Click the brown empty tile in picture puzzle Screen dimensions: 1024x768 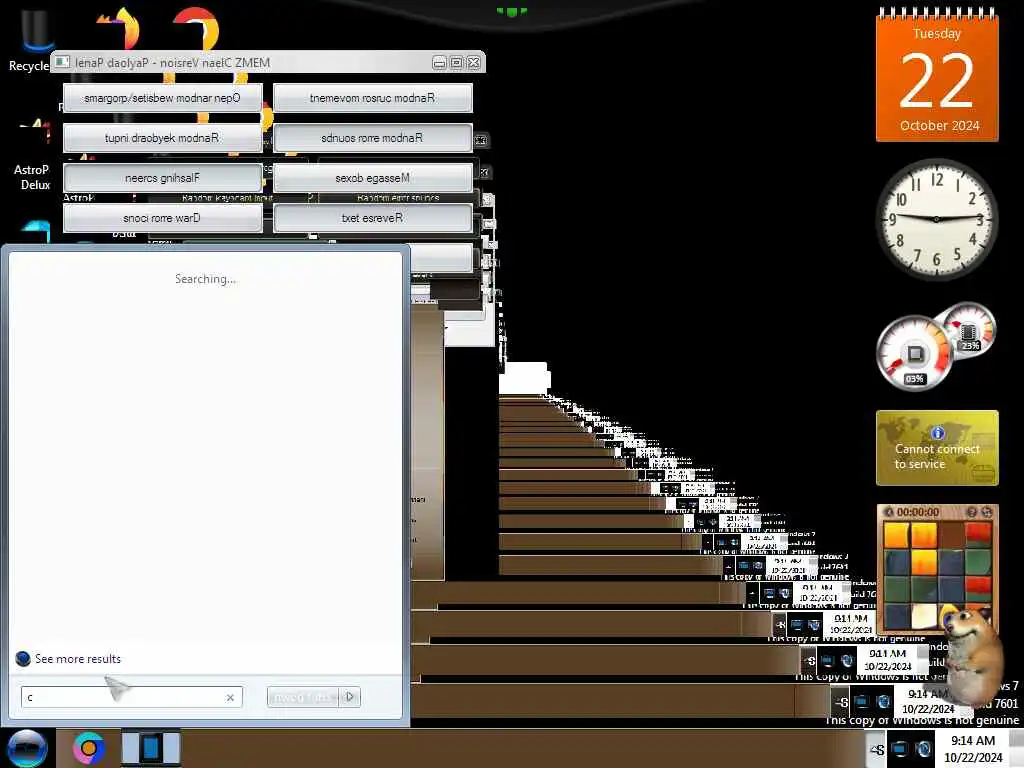[x=951, y=535]
